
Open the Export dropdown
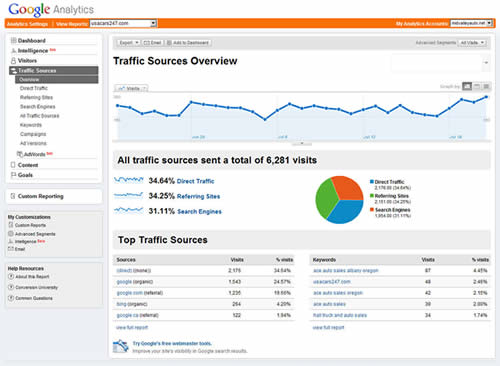[x=128, y=43]
